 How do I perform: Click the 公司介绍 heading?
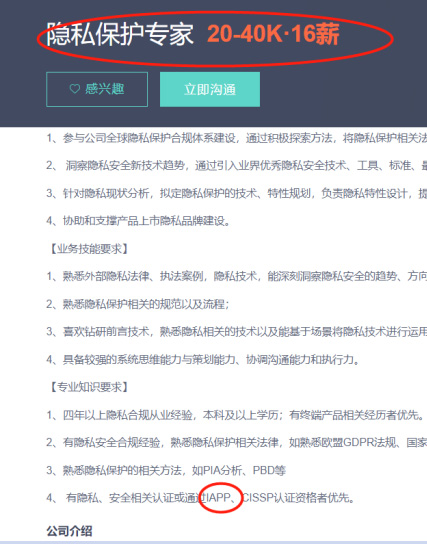69,531
